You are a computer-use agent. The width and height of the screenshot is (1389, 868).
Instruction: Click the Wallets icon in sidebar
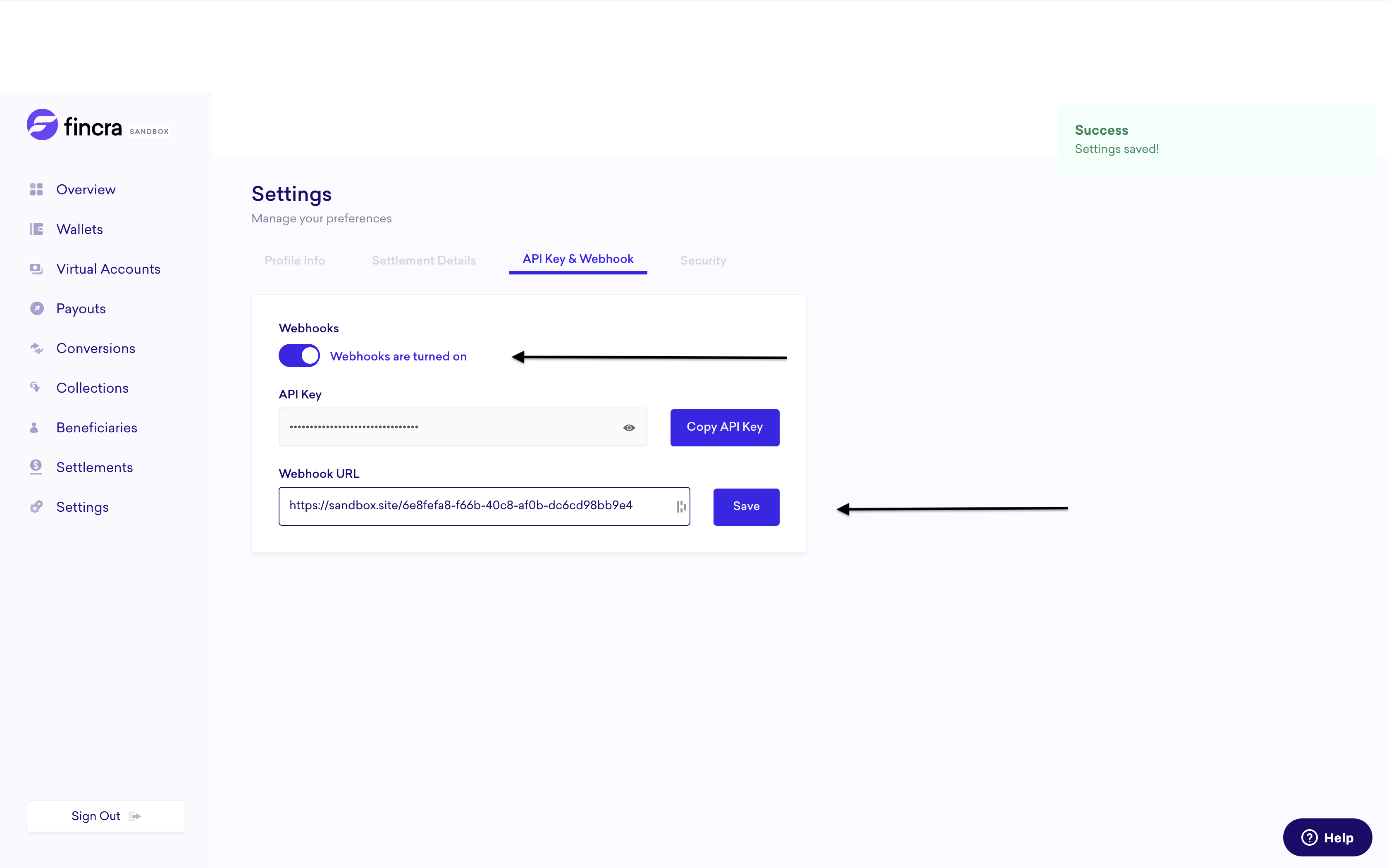36,229
